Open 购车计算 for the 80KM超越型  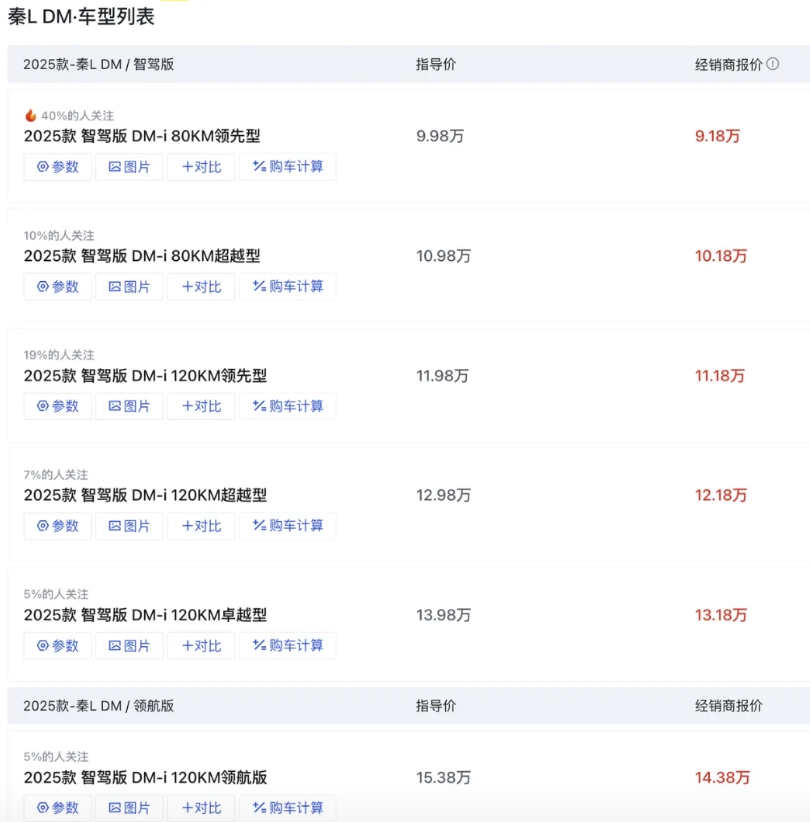click(287, 287)
